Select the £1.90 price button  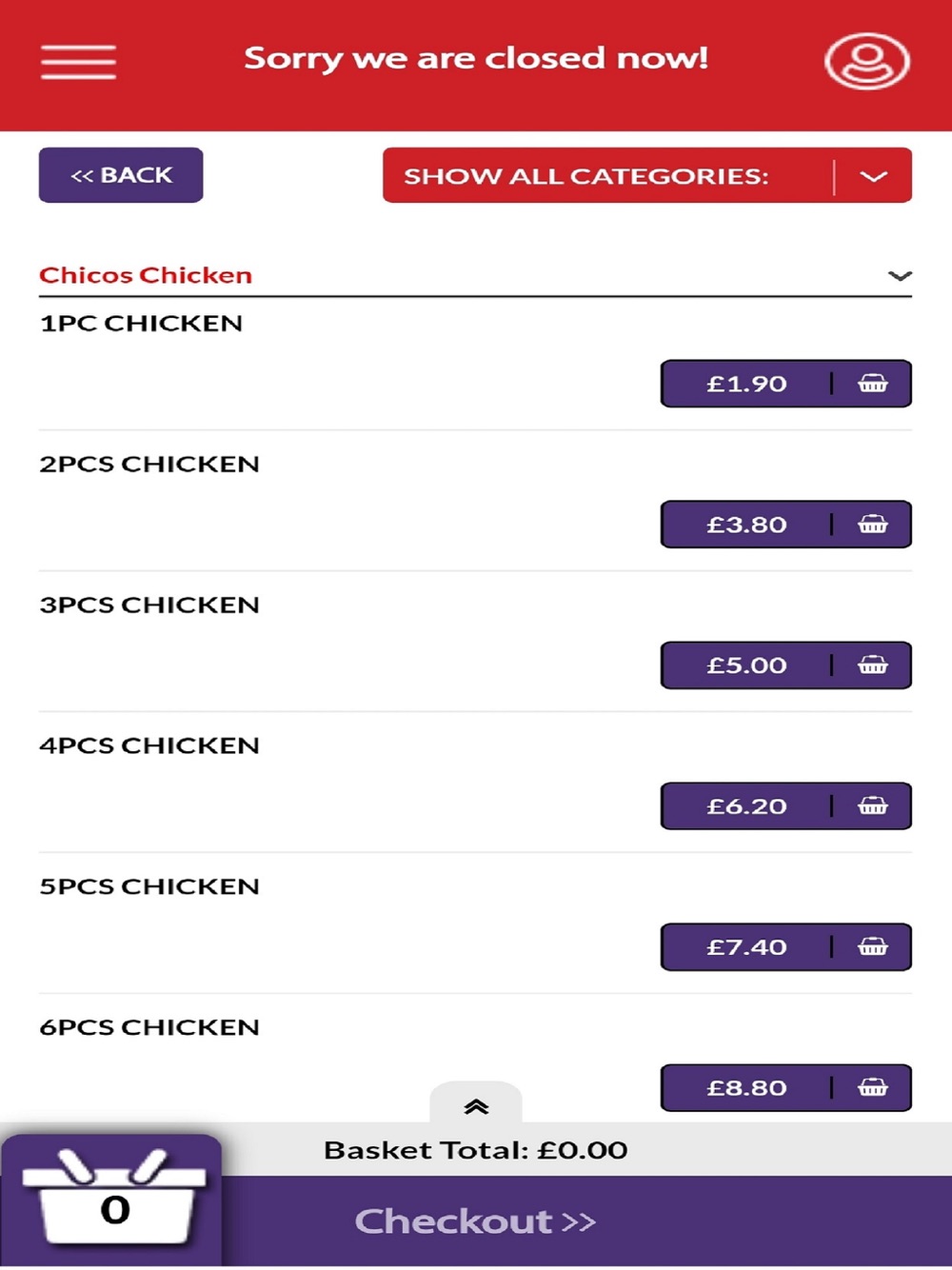pyautogui.click(x=746, y=384)
